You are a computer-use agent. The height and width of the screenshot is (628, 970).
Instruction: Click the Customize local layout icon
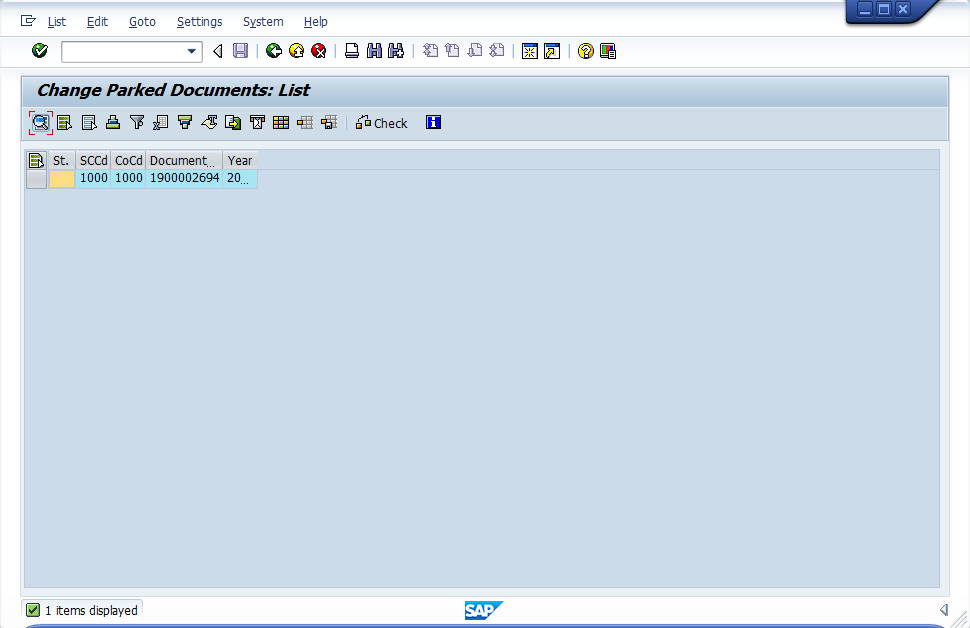607,51
